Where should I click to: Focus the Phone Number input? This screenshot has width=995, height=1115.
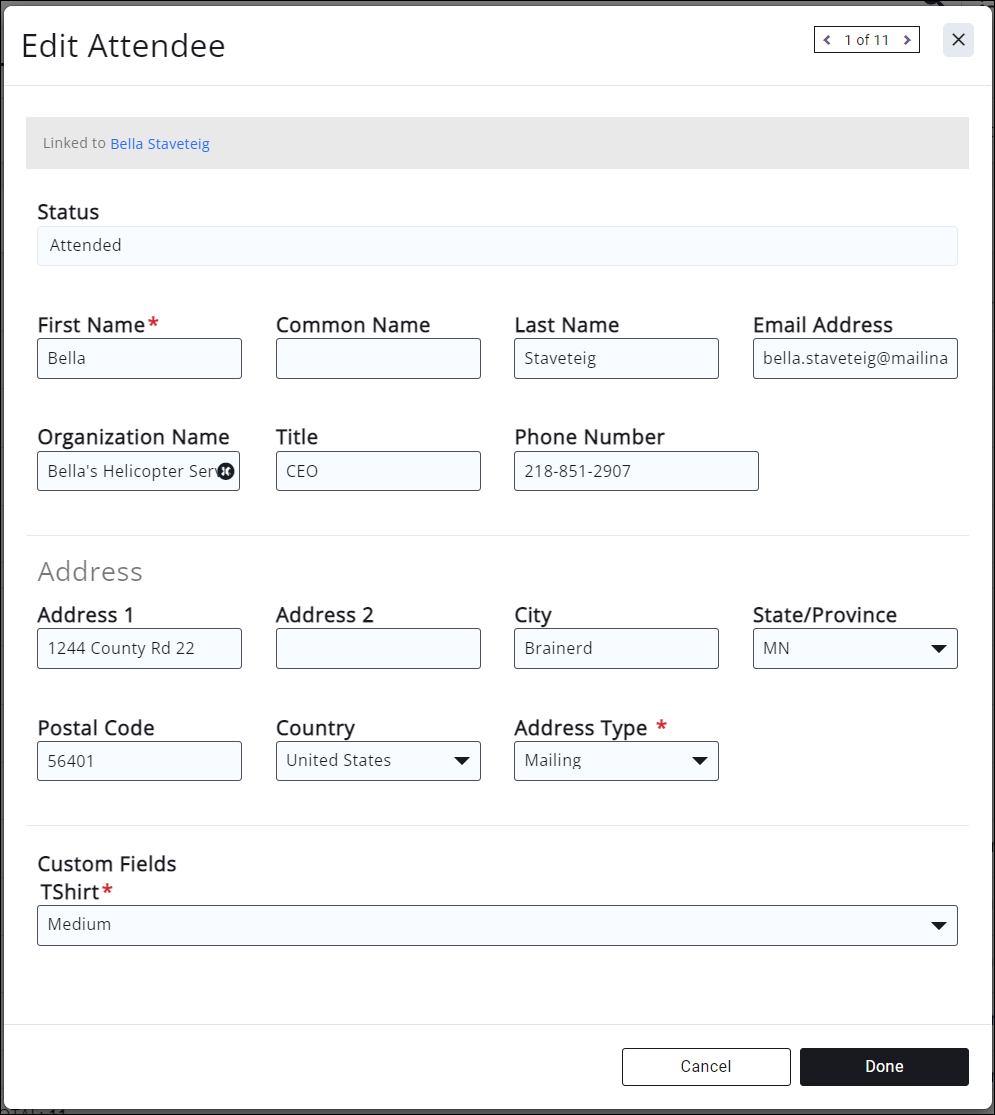coord(636,471)
